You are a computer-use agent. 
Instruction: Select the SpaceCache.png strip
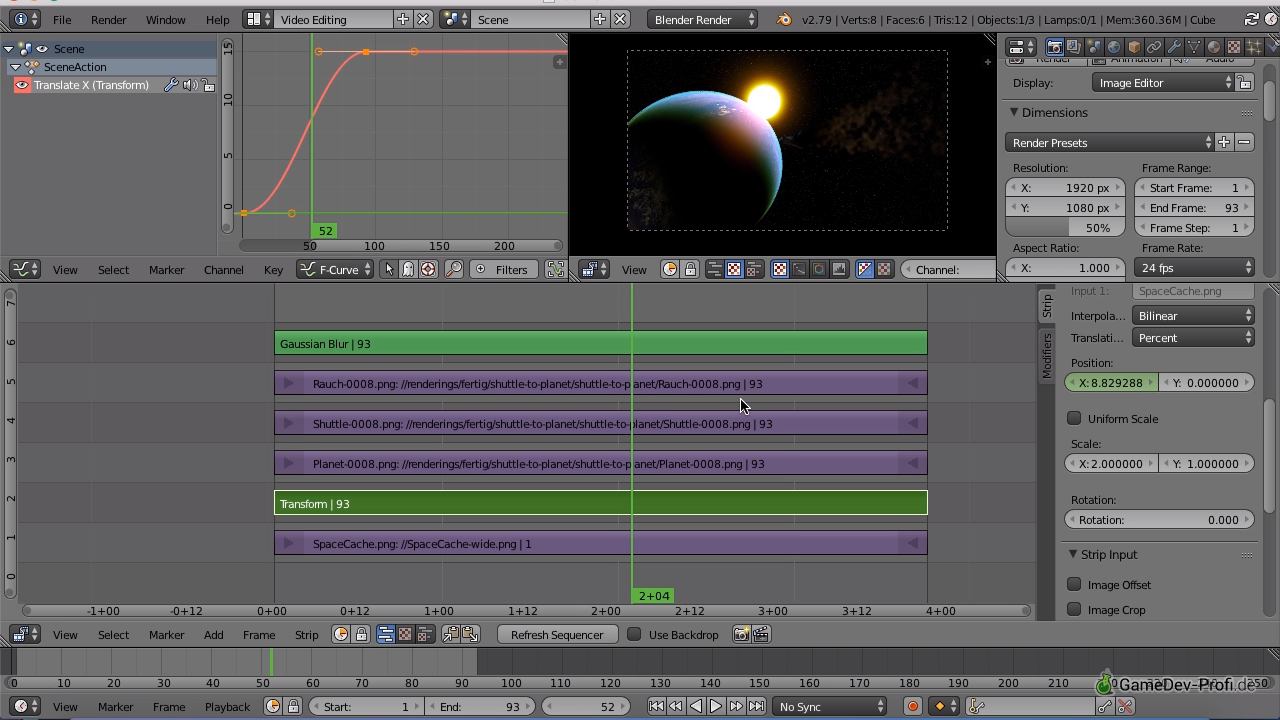tap(600, 543)
